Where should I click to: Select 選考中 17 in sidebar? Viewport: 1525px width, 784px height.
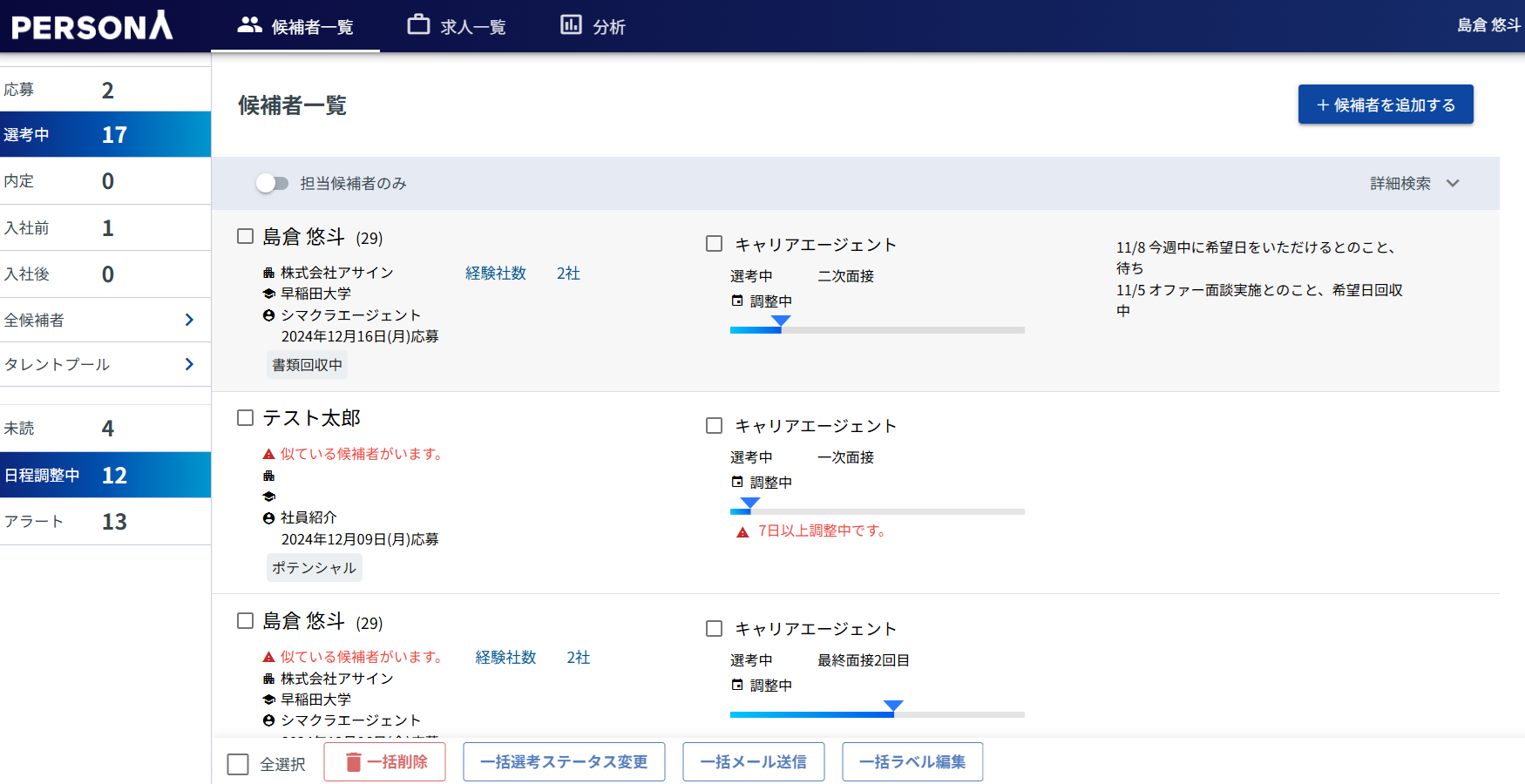pyautogui.click(x=105, y=134)
